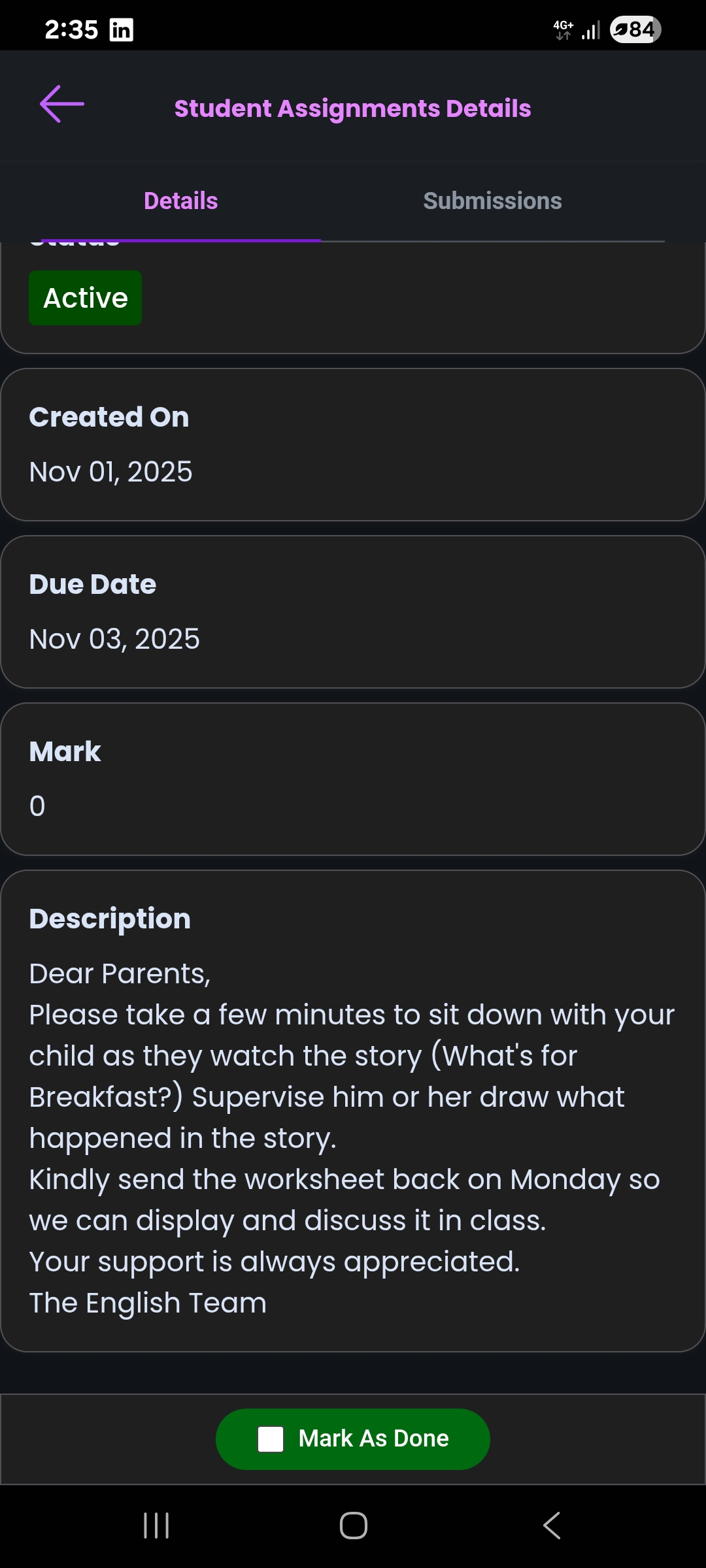This screenshot has width=706, height=1568.
Task: Tap the "Dear Parents" description text
Action: point(120,973)
